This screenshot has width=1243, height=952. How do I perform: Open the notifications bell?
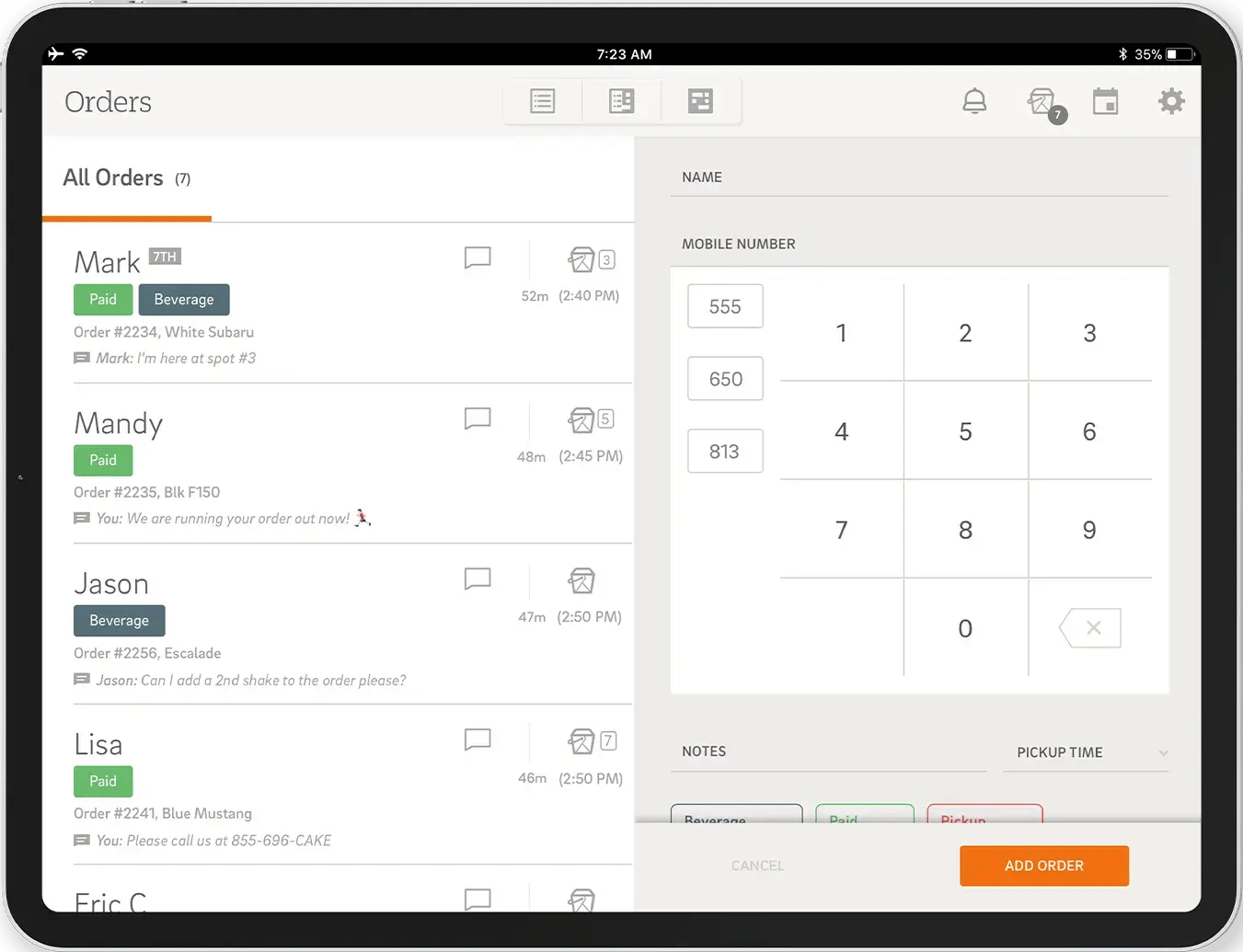click(974, 101)
